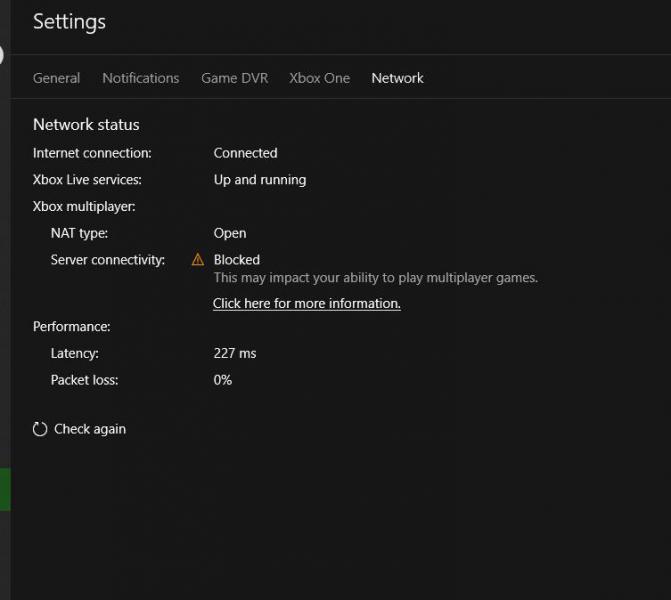Click the Internet connection label

tap(92, 153)
